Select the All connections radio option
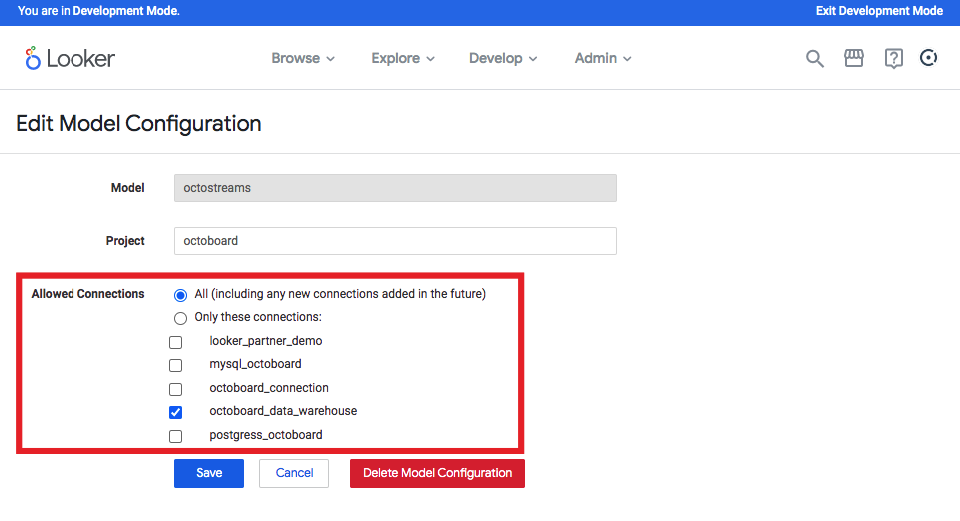Image resolution: width=960 pixels, height=521 pixels. point(180,295)
